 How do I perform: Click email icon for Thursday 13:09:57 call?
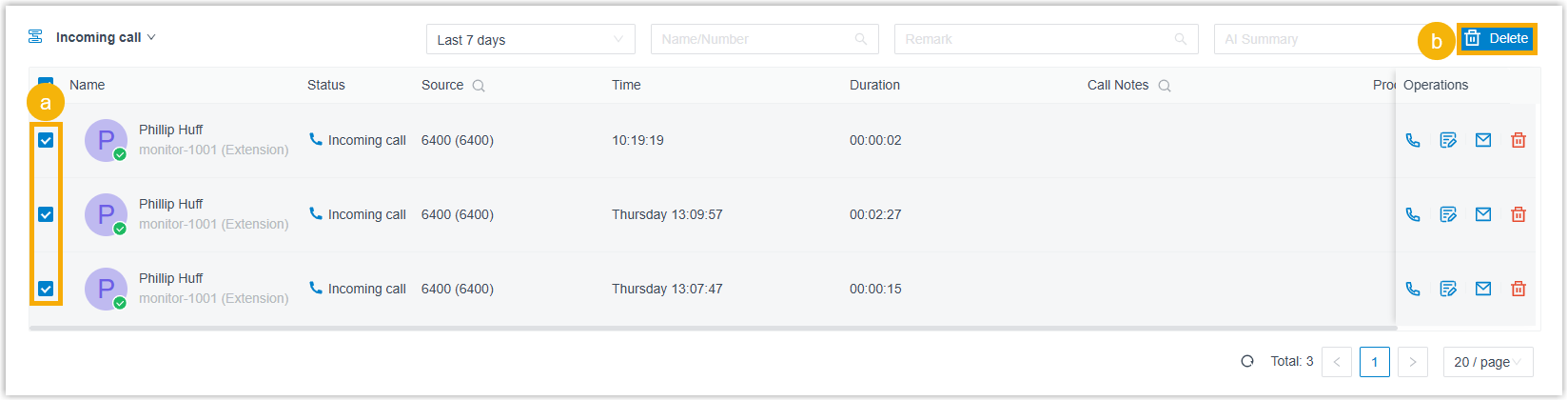coord(1483,214)
